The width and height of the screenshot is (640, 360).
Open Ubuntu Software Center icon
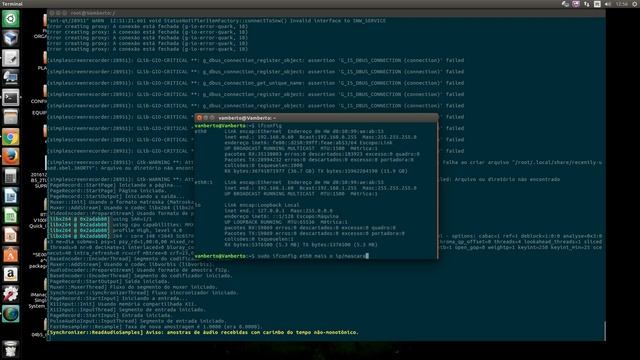click(x=11, y=254)
